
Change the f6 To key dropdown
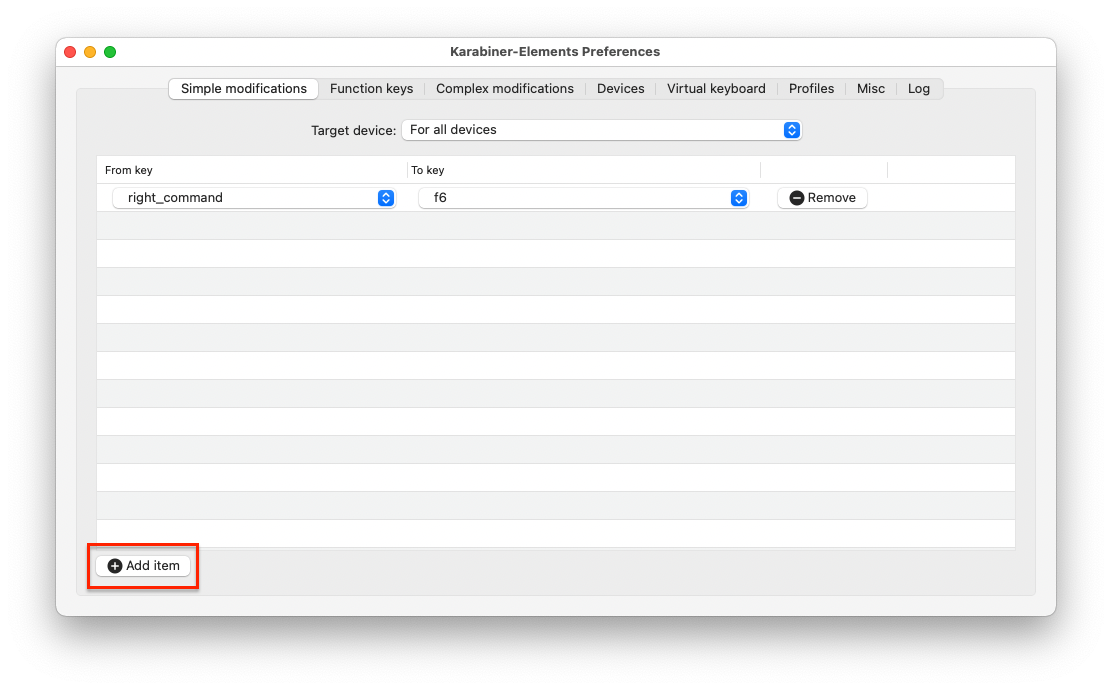[x=583, y=198]
